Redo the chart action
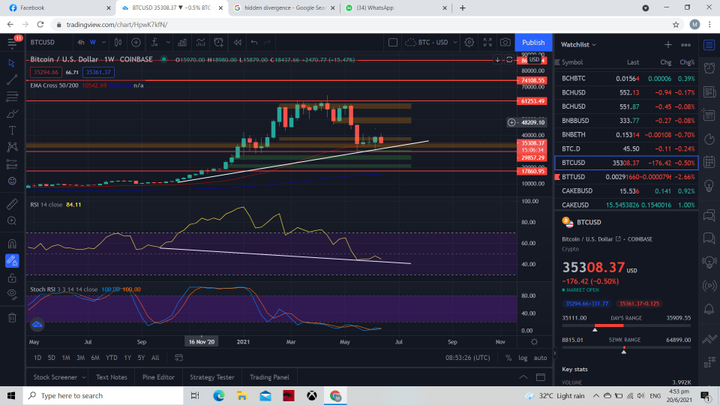 tap(267, 42)
